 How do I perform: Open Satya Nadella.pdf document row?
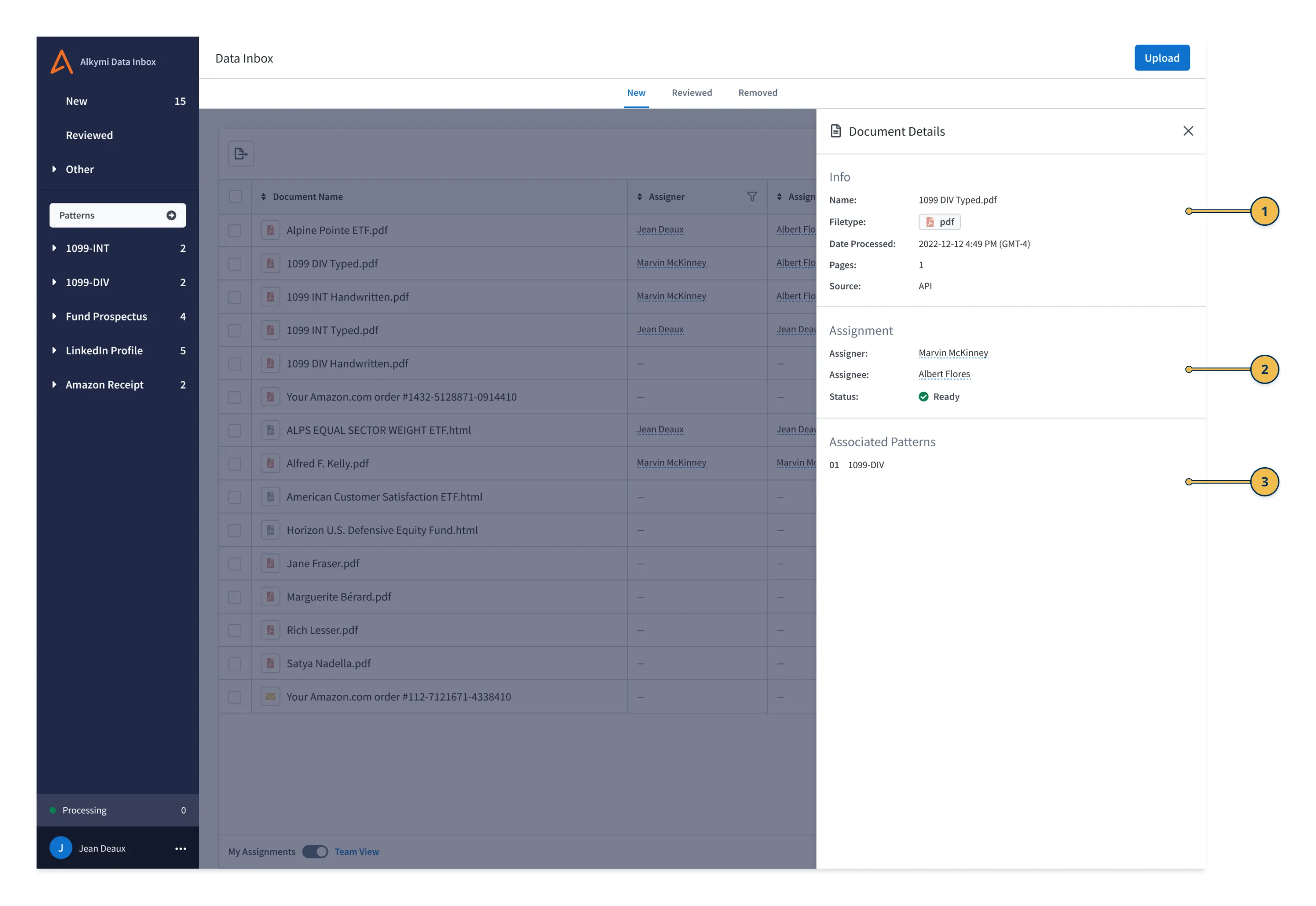point(329,664)
